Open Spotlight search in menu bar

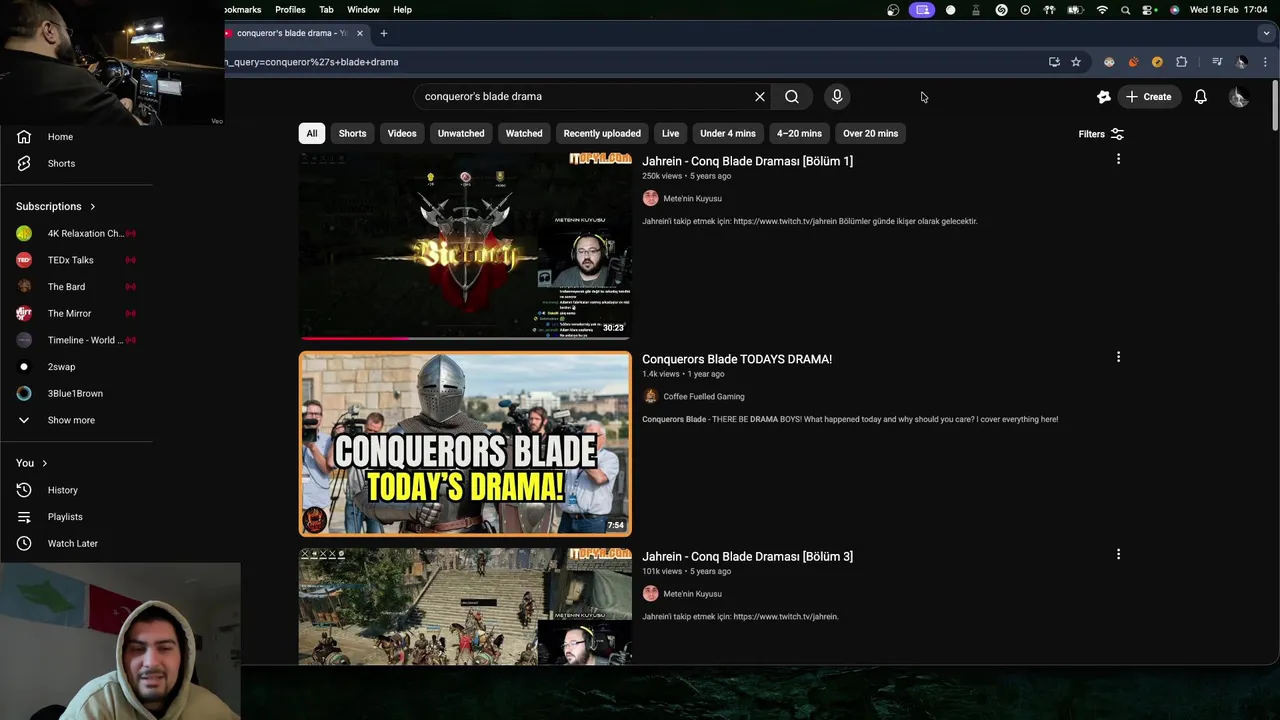tap(1126, 10)
